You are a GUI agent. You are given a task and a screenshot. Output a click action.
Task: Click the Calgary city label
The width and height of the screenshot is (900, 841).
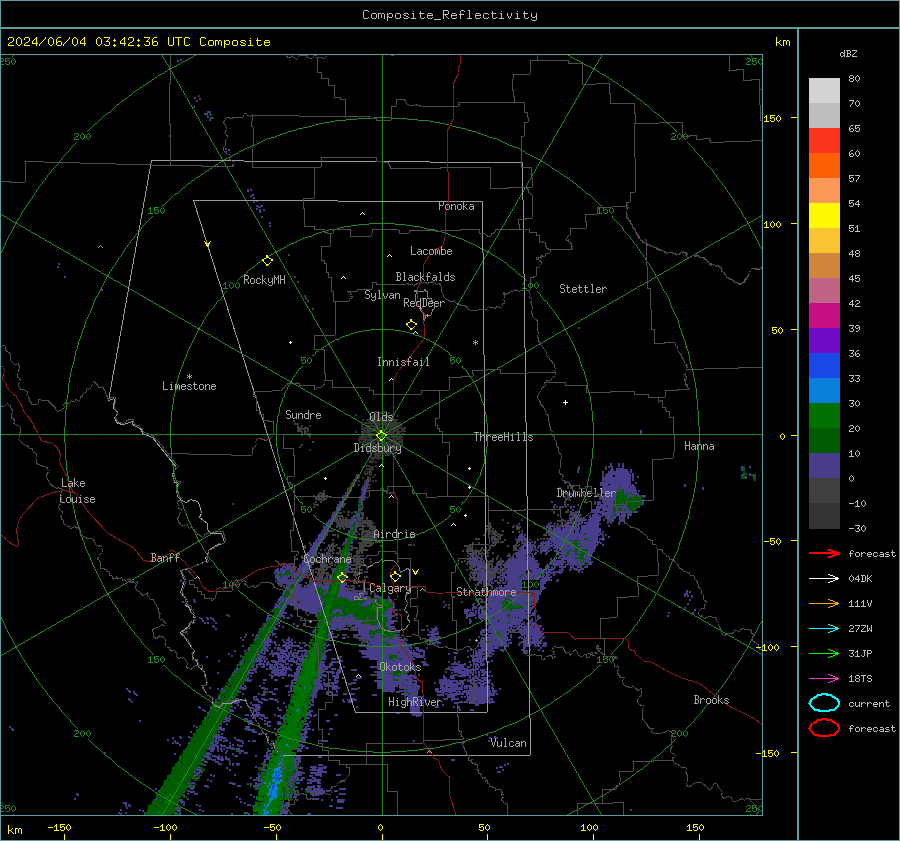pyautogui.click(x=390, y=588)
